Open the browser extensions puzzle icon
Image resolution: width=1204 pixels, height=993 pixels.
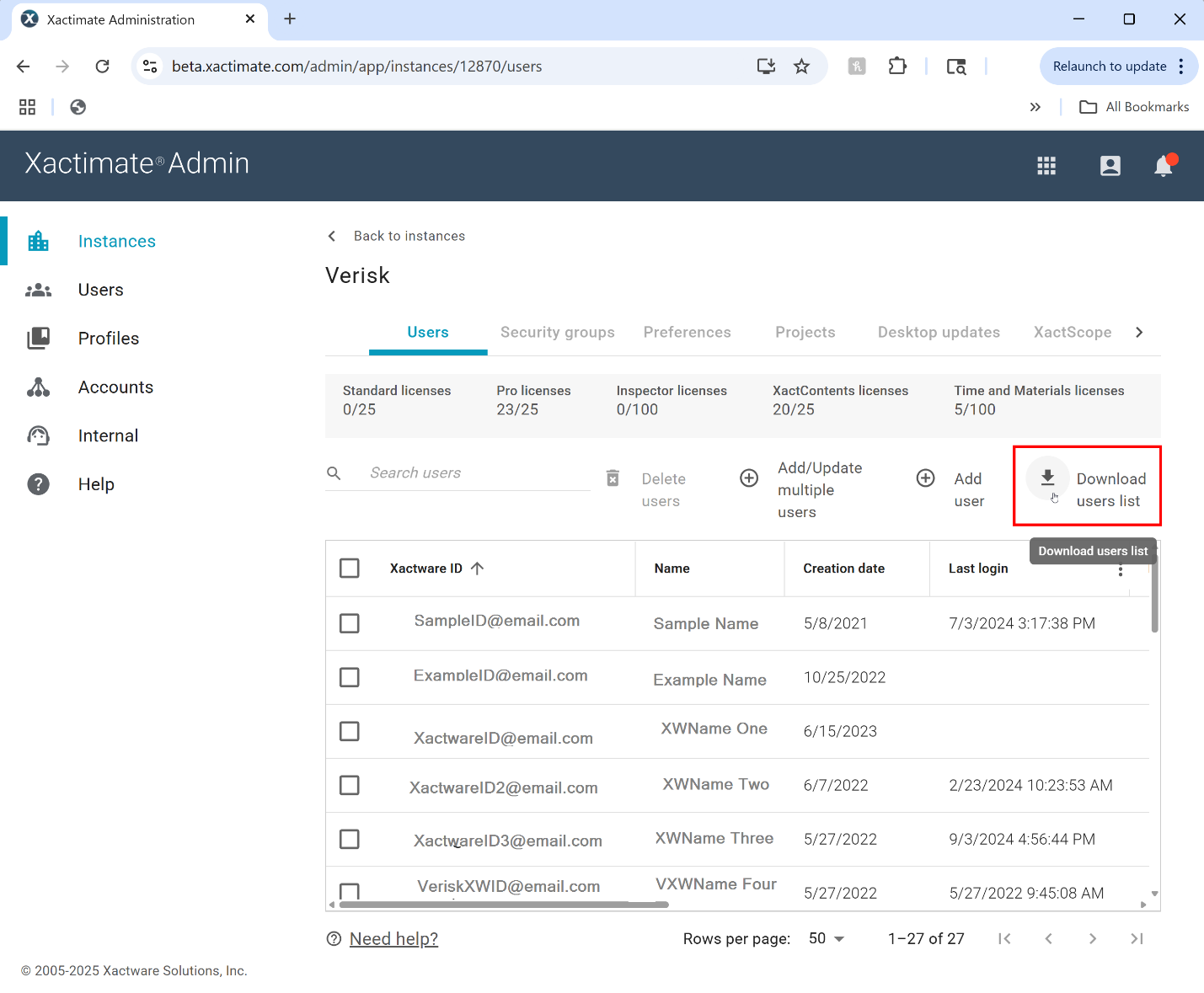pyautogui.click(x=897, y=67)
